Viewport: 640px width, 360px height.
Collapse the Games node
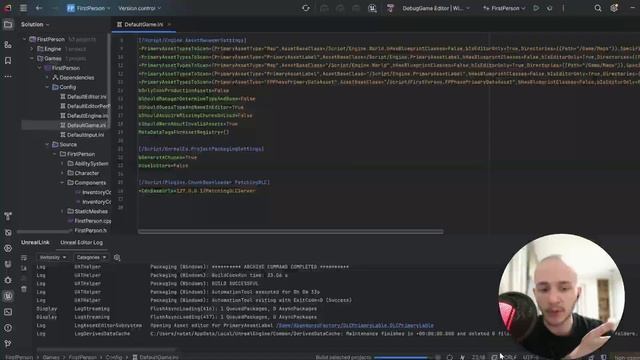32,58
